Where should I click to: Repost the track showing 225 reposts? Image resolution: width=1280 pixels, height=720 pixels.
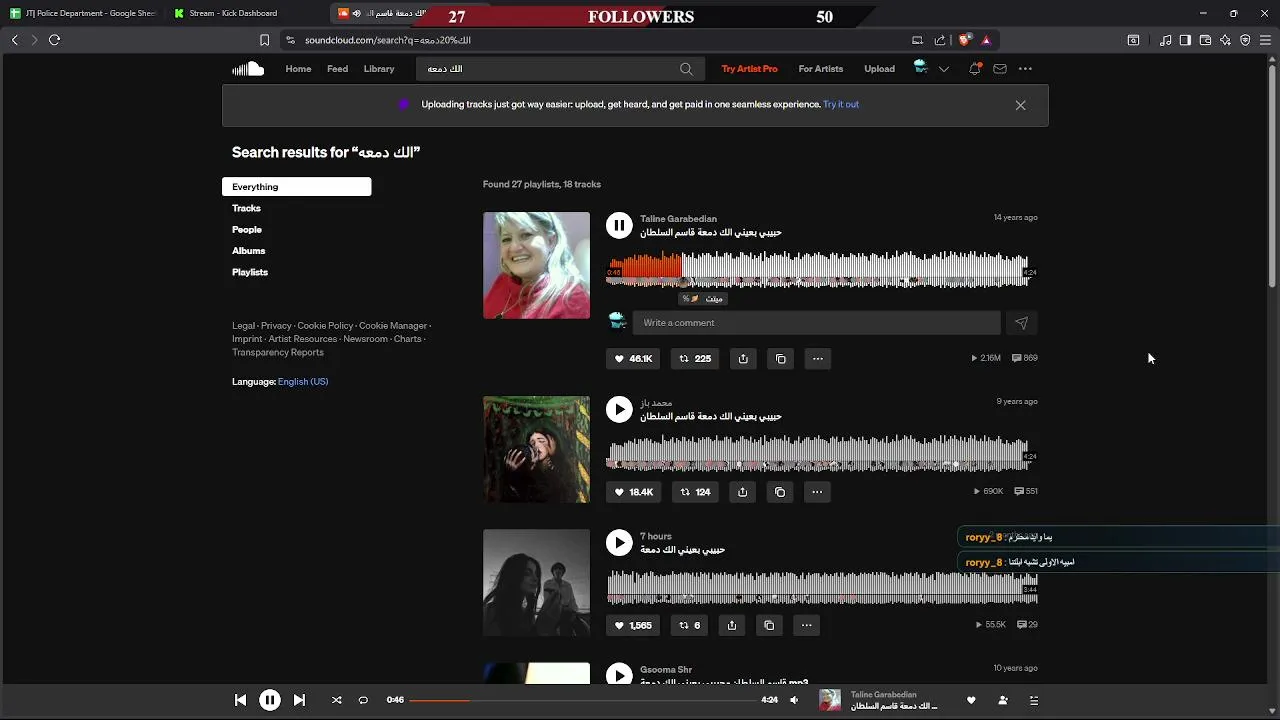[x=695, y=359]
